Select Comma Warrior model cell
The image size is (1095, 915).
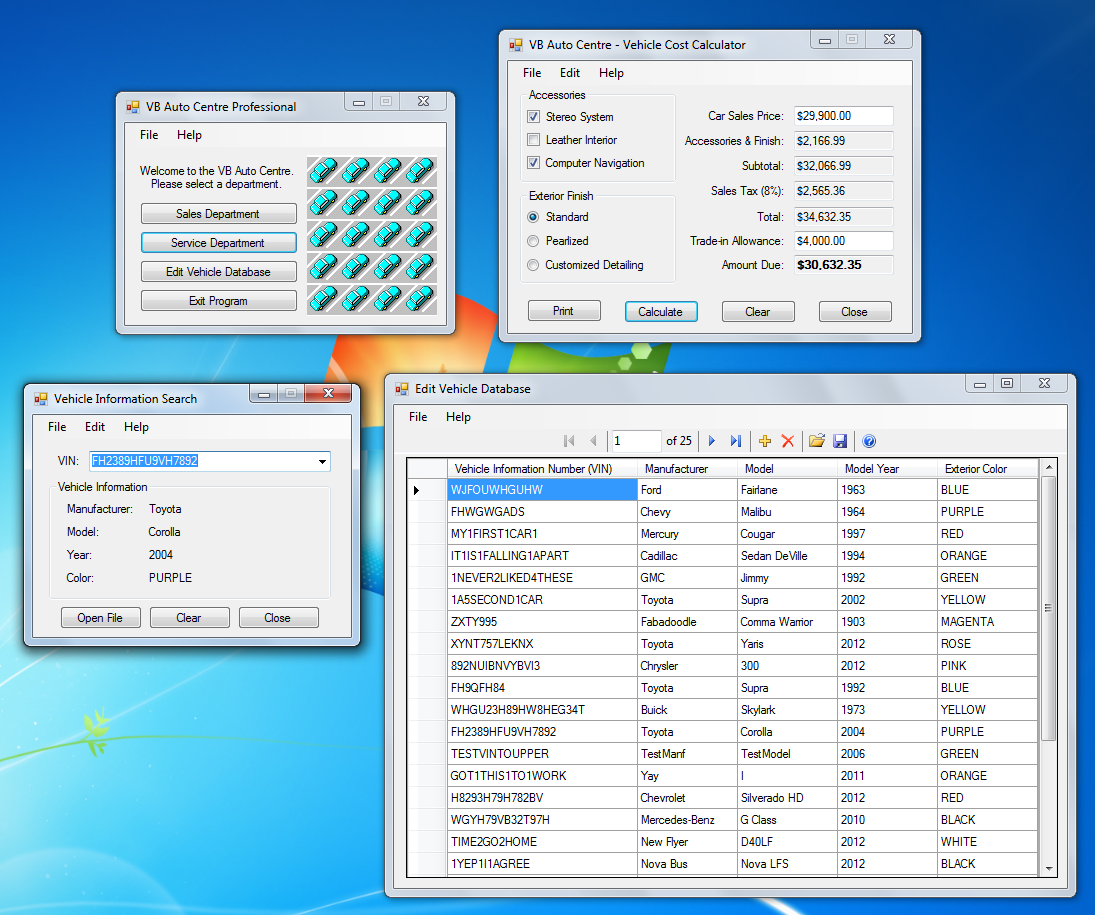pyautogui.click(x=787, y=622)
